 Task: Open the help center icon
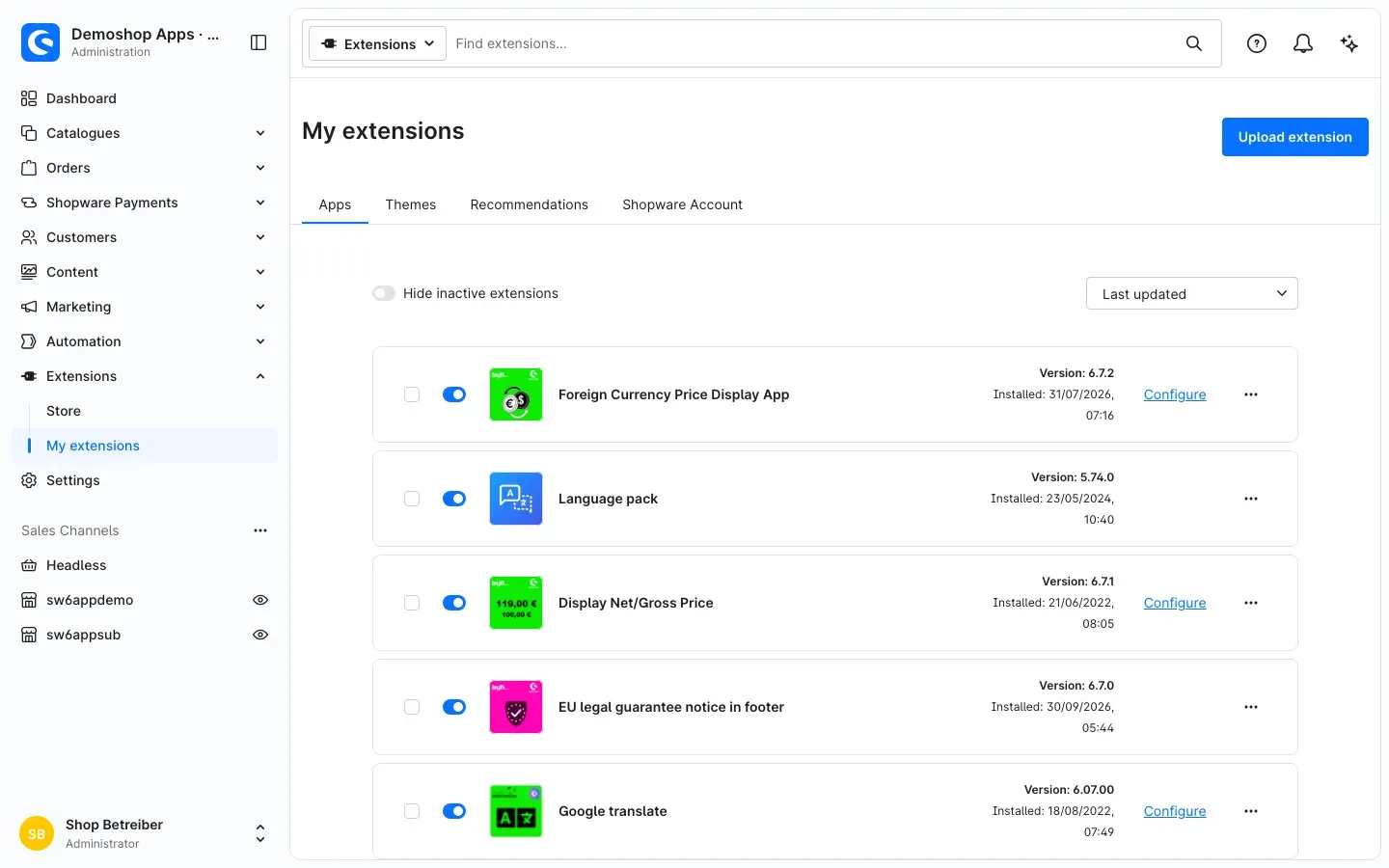click(x=1257, y=43)
